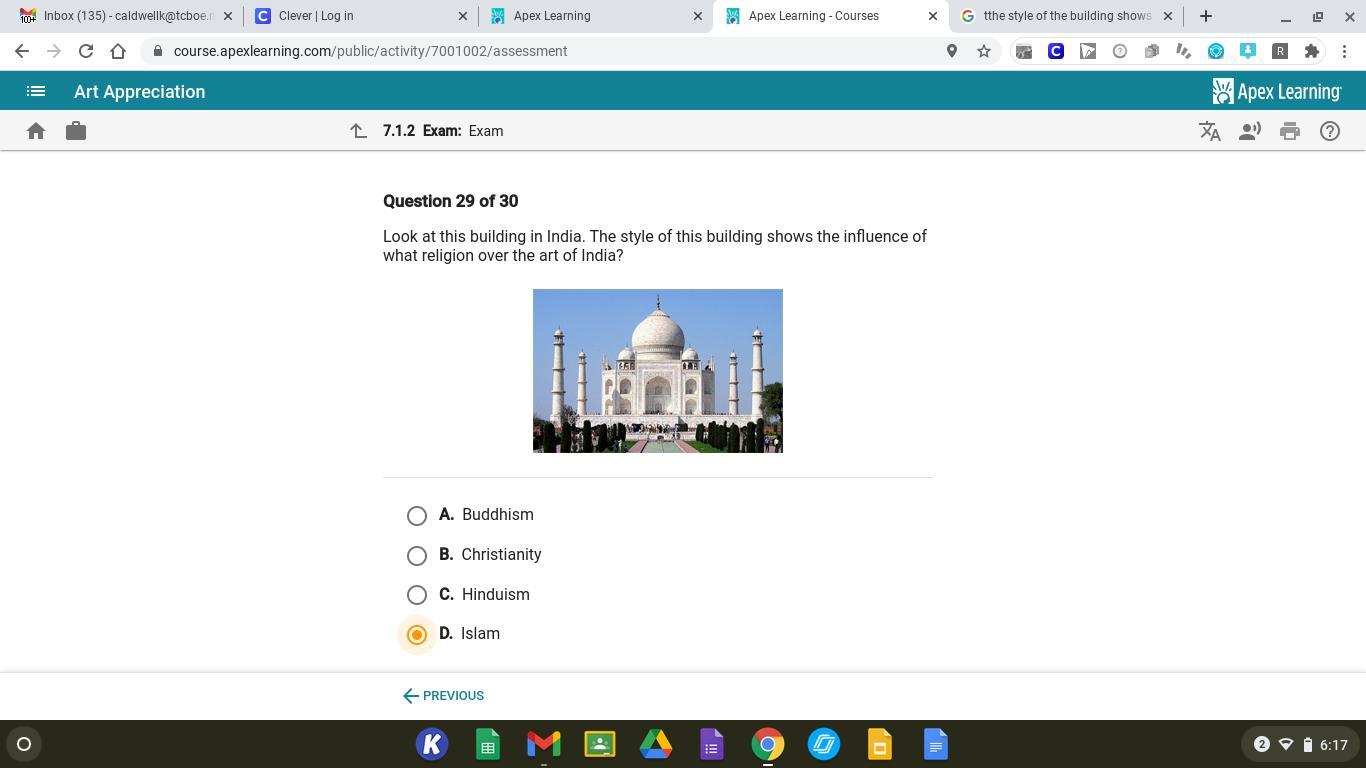Open the briefcase tools icon
This screenshot has height=768, width=1366.
76,131
